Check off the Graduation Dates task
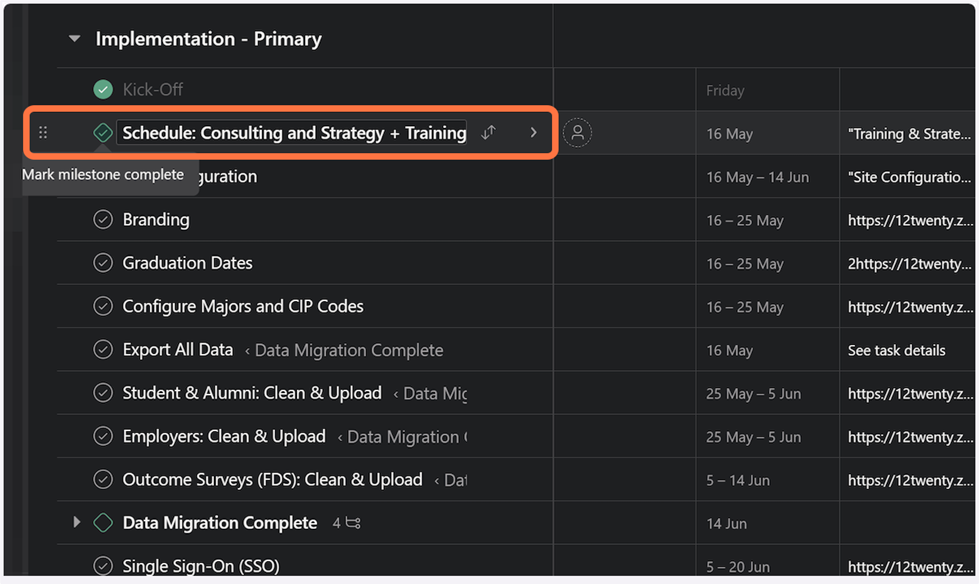Viewport: 979px width, 584px height. 102,264
